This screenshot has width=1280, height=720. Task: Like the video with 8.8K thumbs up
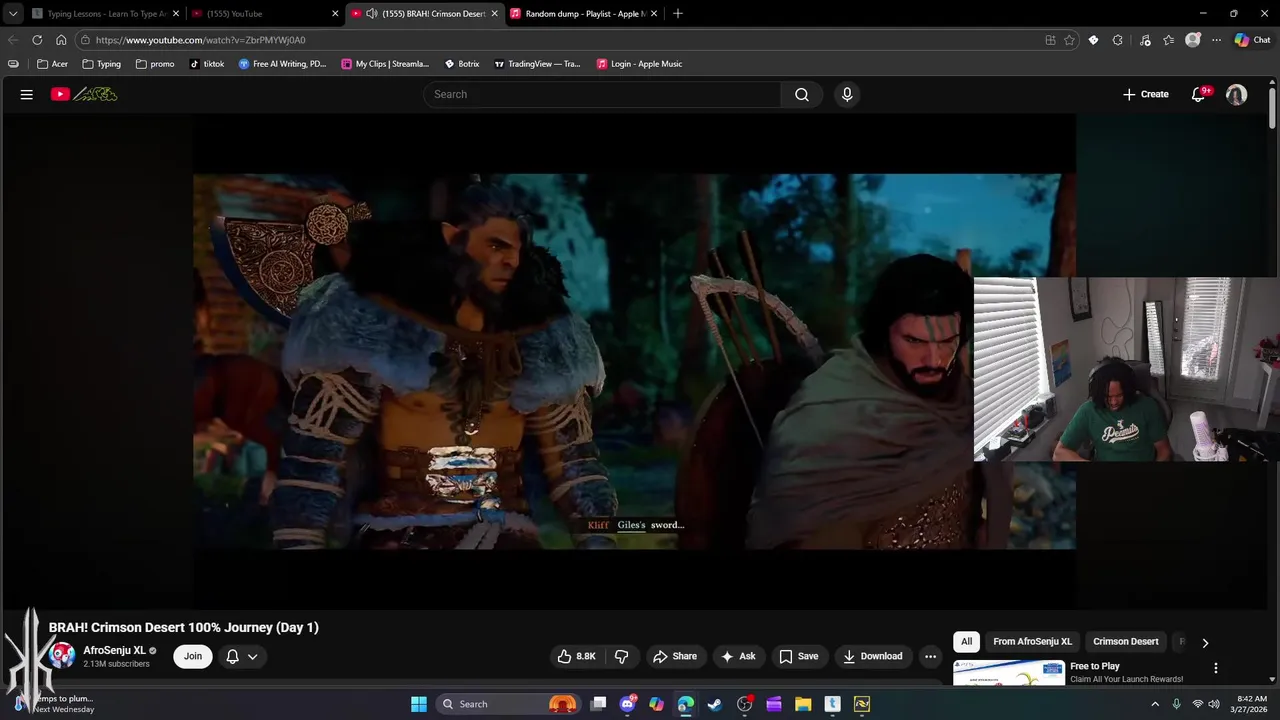click(577, 656)
